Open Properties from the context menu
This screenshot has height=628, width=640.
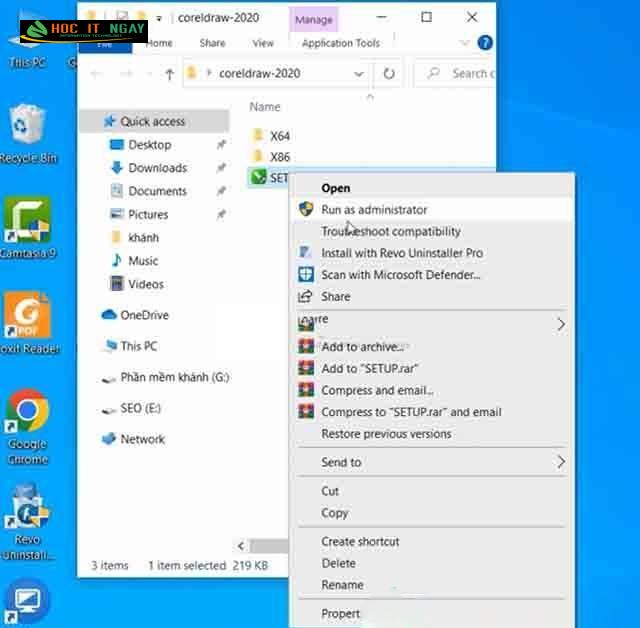[x=431, y=613]
